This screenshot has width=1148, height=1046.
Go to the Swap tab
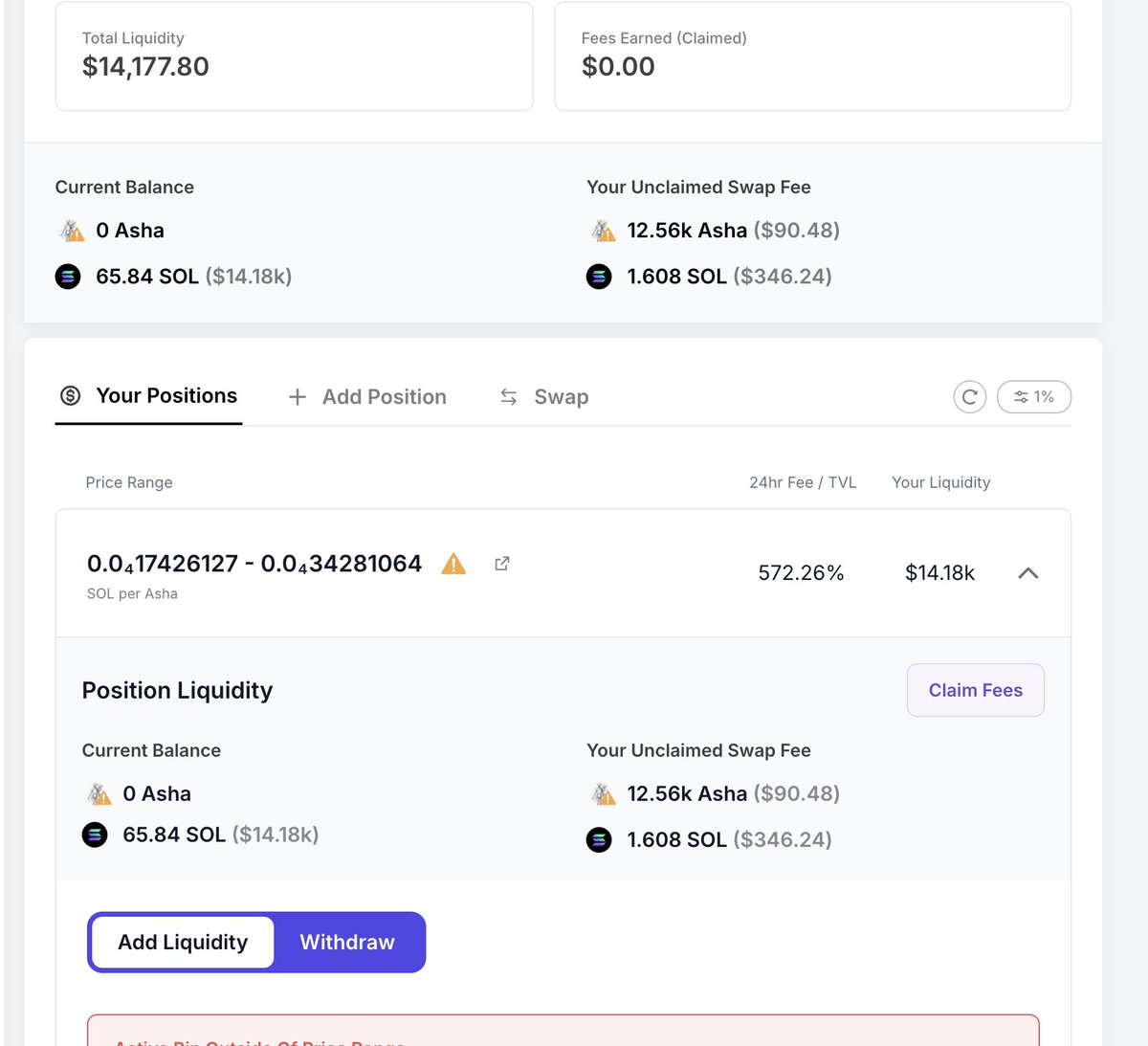pos(543,397)
